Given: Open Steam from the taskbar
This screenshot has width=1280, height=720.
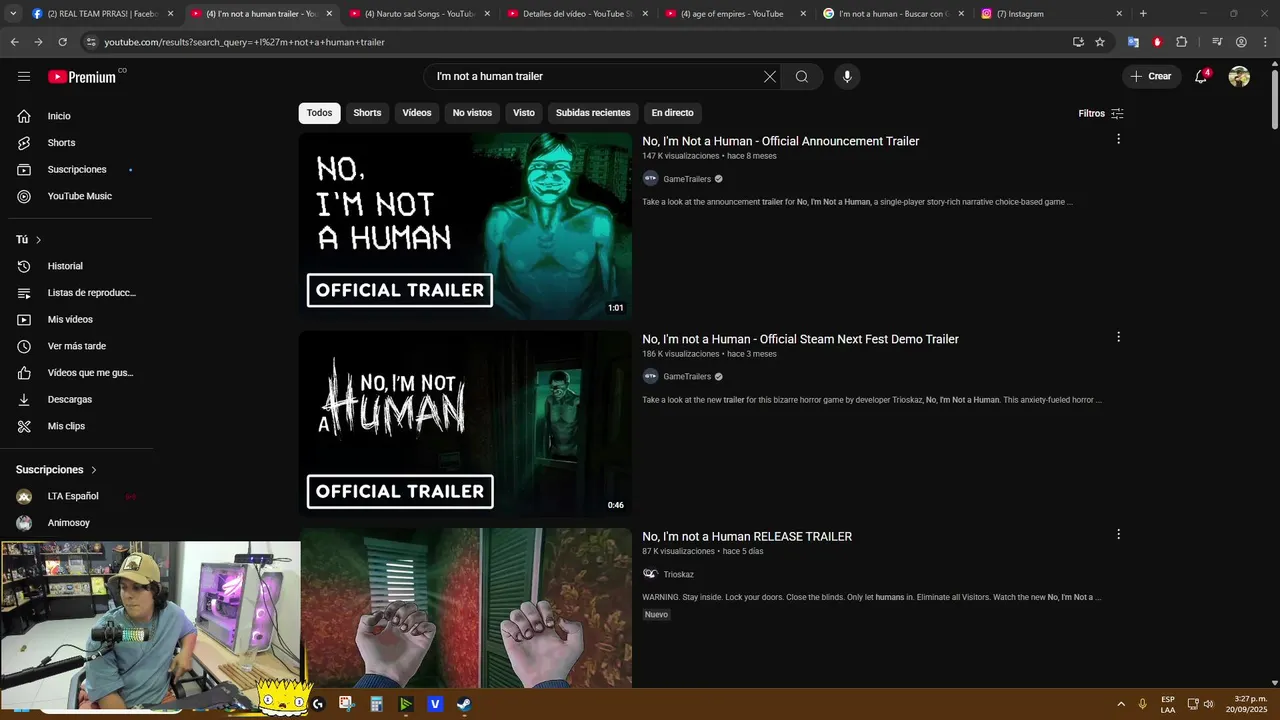Looking at the screenshot, I should pyautogui.click(x=464, y=704).
